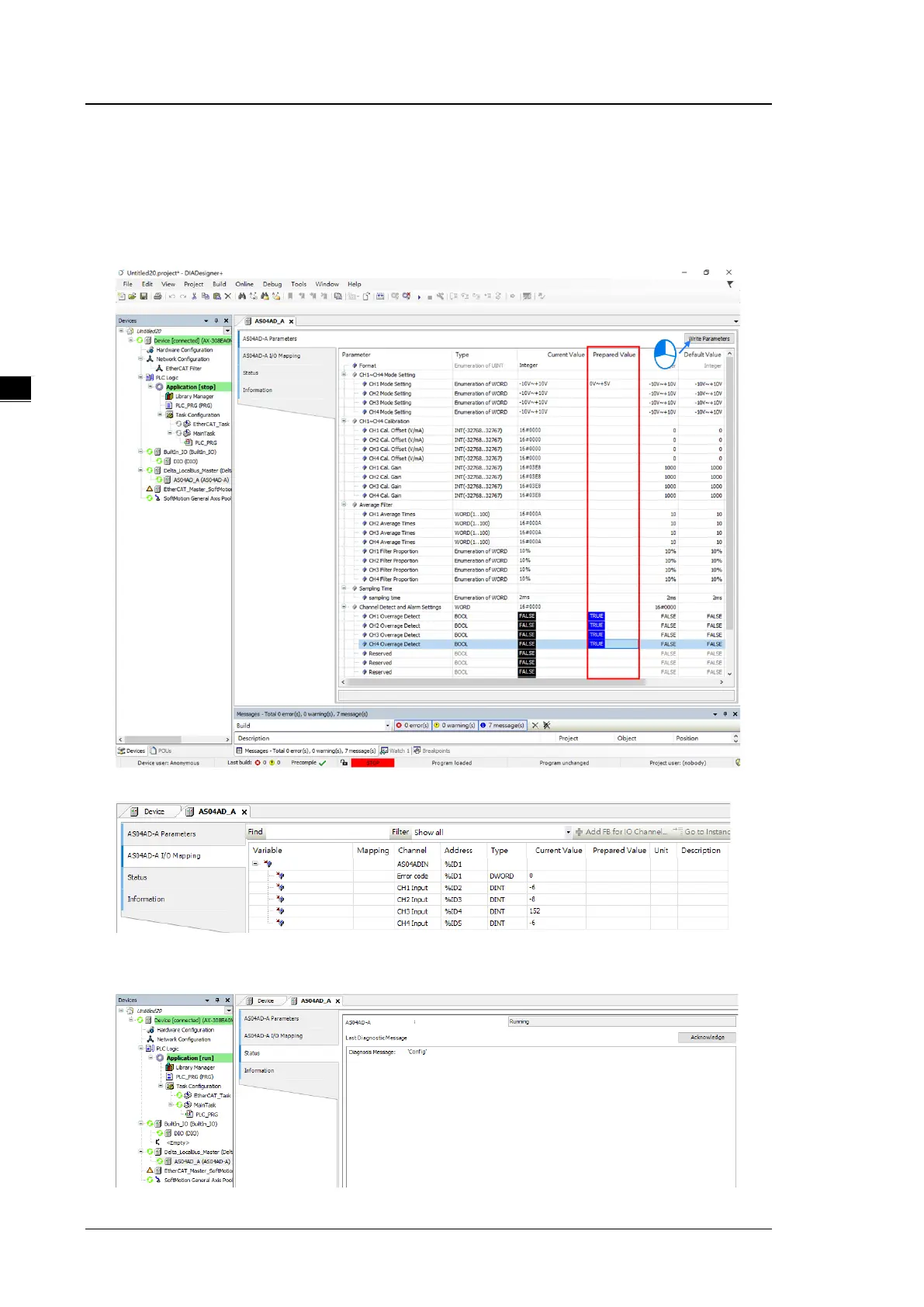Viewport: 924px width, 1307px height.
Task: Open the Build category dropdown in Messages
Action: click(388, 726)
